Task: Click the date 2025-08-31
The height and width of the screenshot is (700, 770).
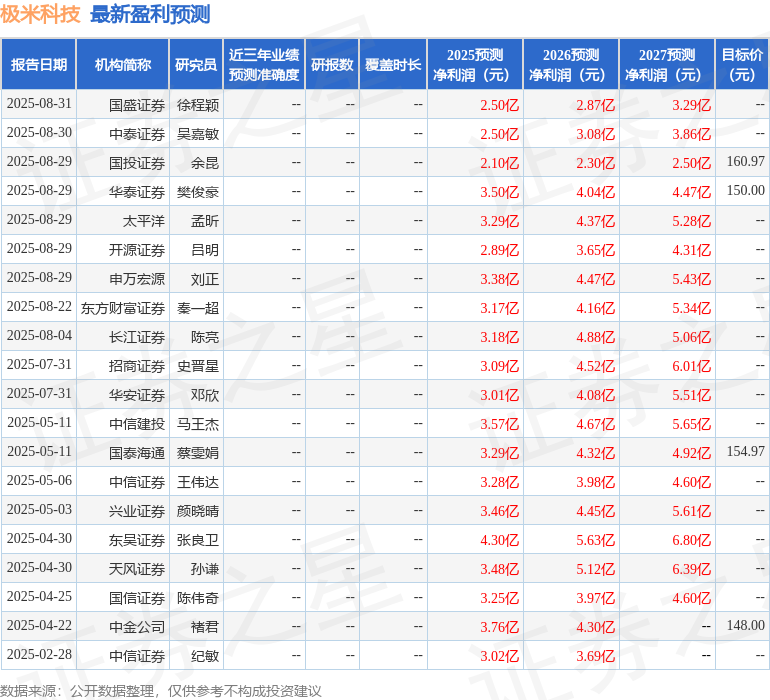Action: (x=39, y=103)
